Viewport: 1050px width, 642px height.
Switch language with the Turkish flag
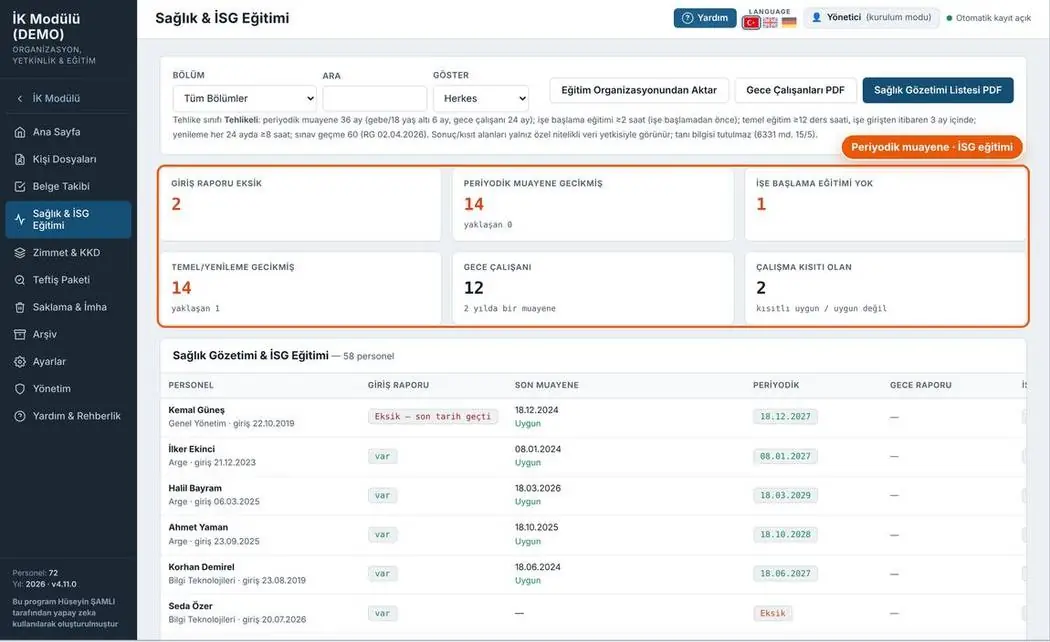point(751,23)
